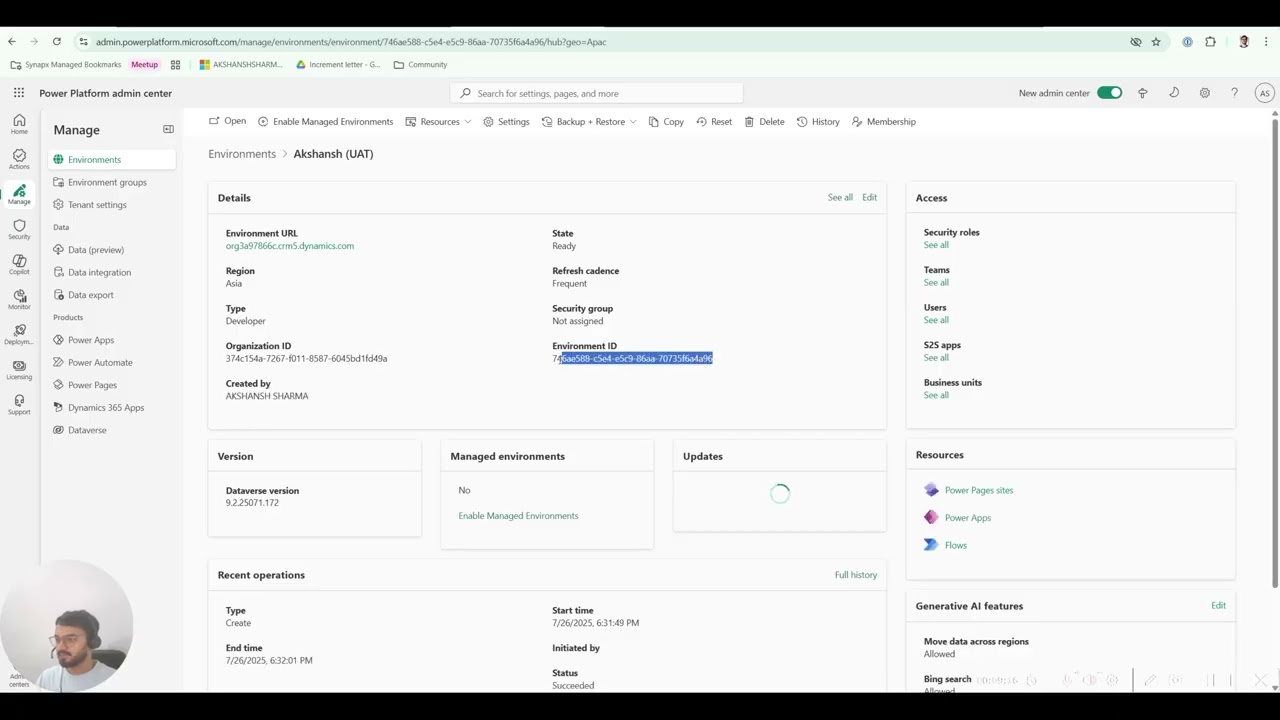Click Reset in the command bar

[714, 122]
